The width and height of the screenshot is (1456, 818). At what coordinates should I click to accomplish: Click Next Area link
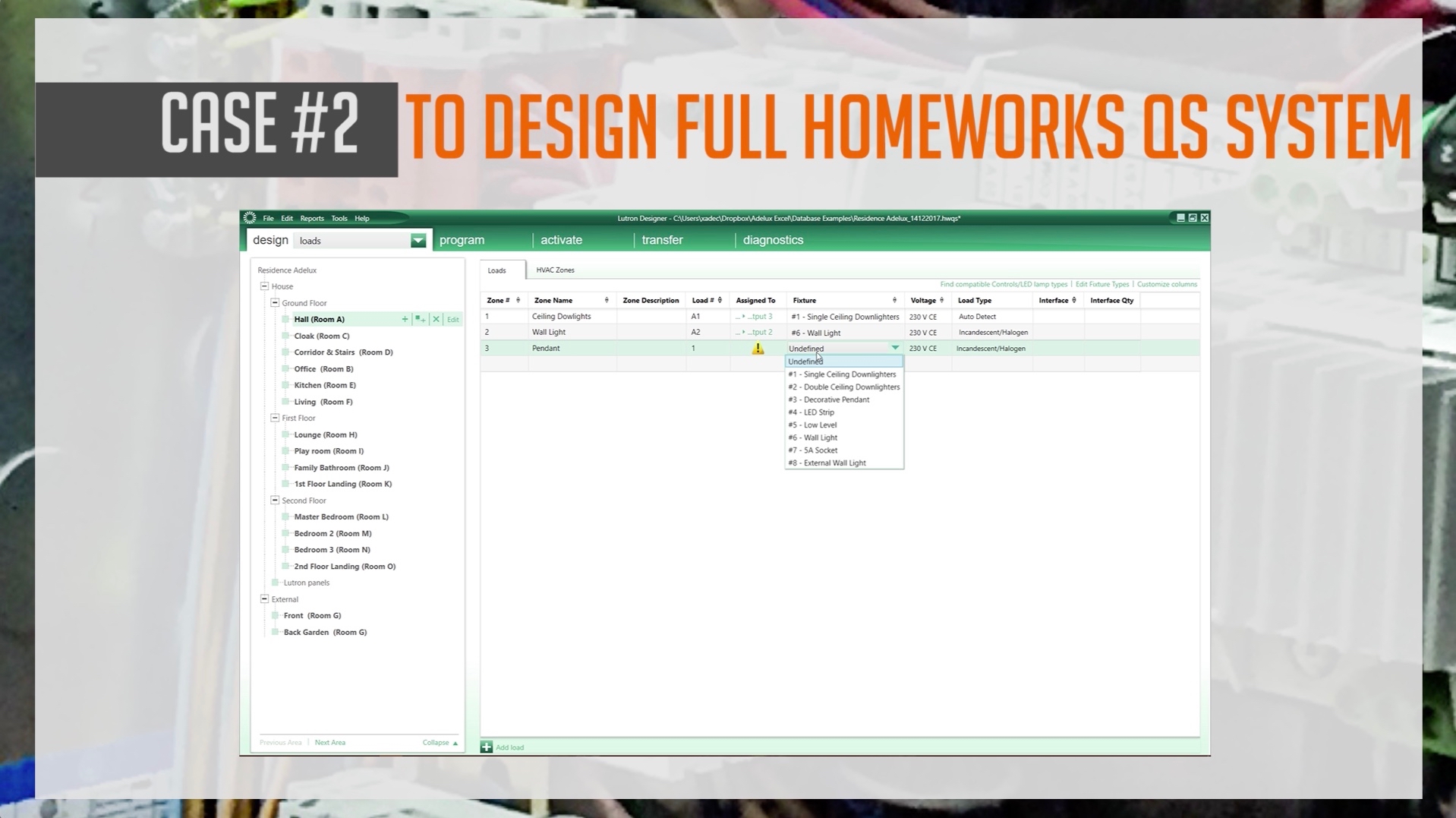329,743
